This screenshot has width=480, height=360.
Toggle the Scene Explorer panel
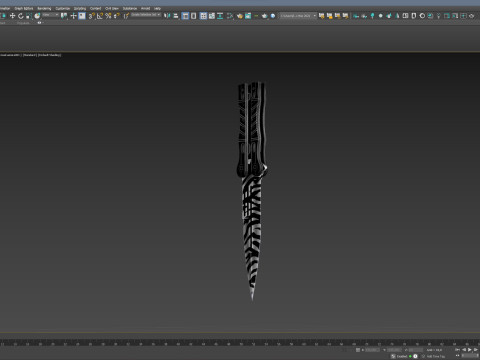(185, 16)
